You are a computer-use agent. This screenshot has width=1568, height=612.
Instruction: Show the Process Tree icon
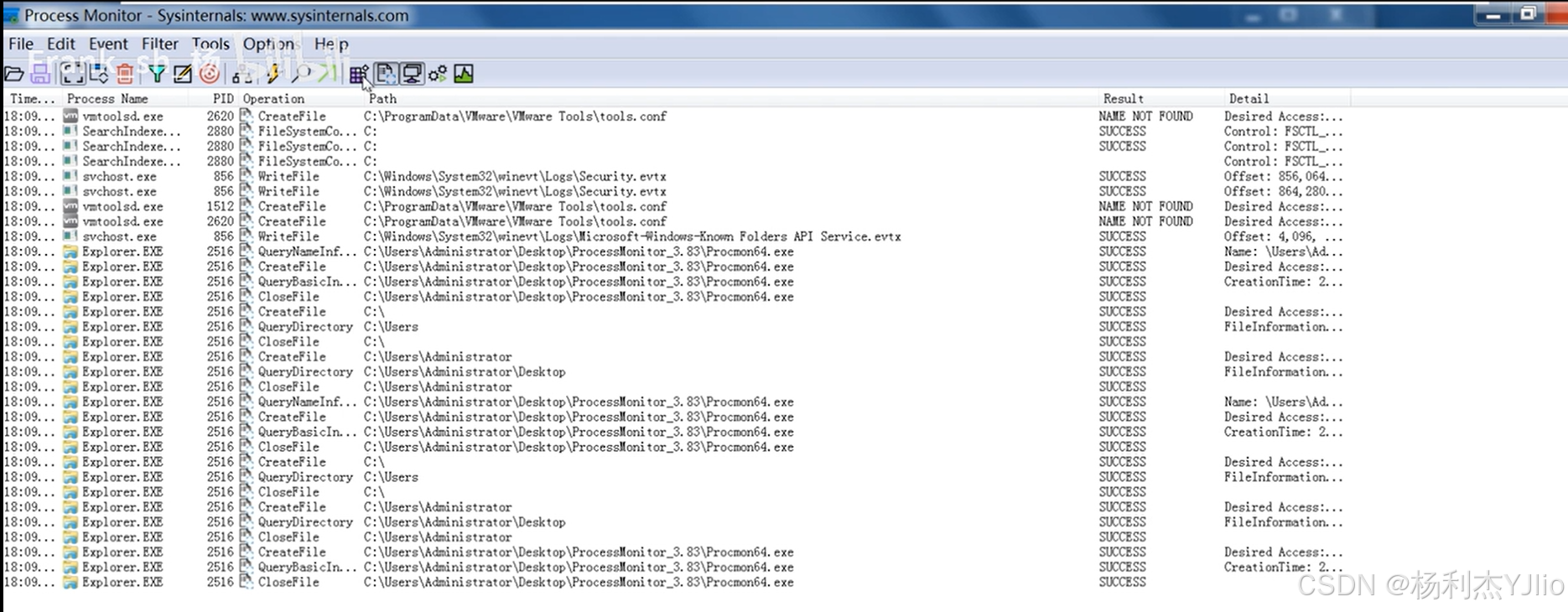pos(242,75)
